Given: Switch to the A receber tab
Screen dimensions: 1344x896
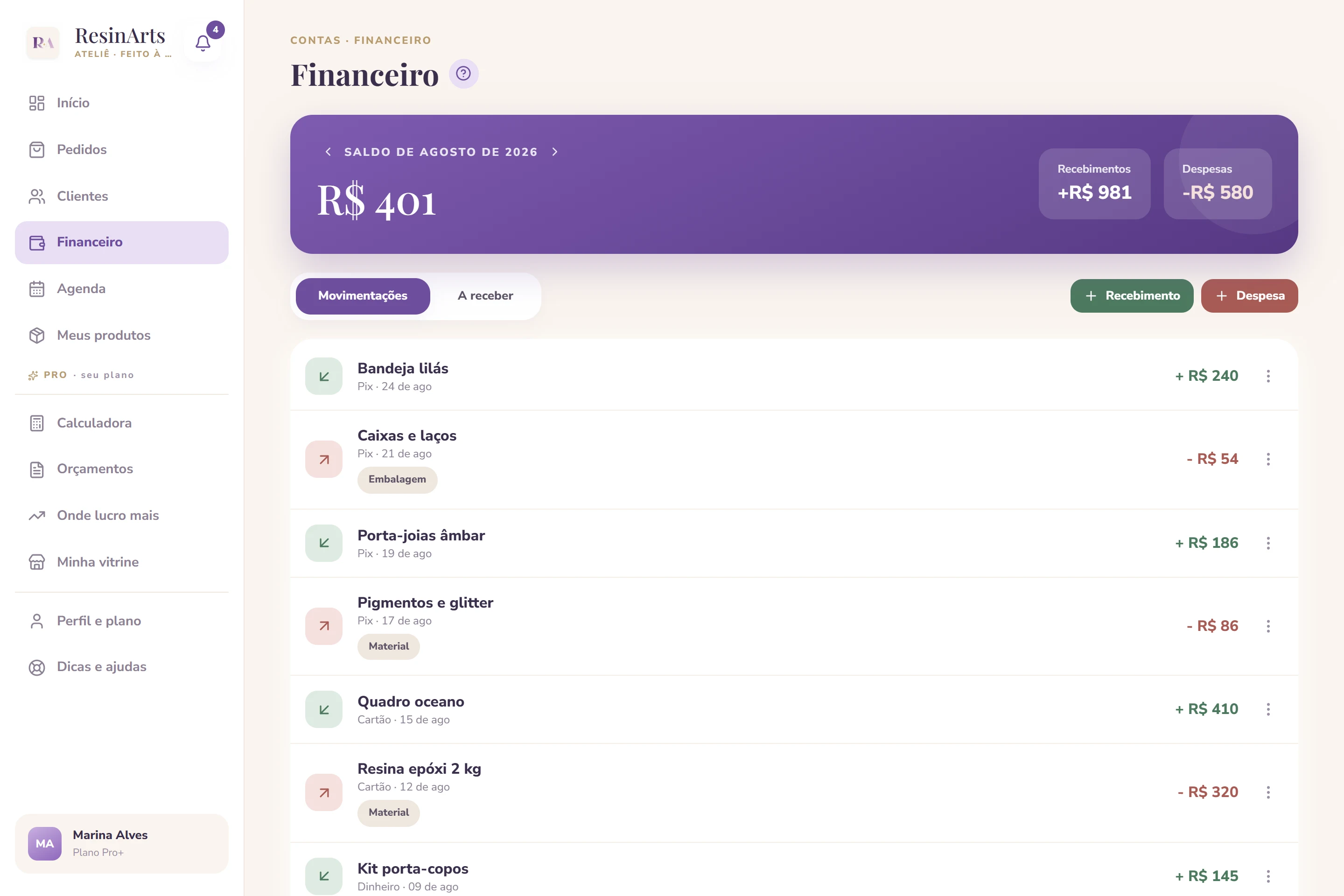Looking at the screenshot, I should [x=485, y=296].
